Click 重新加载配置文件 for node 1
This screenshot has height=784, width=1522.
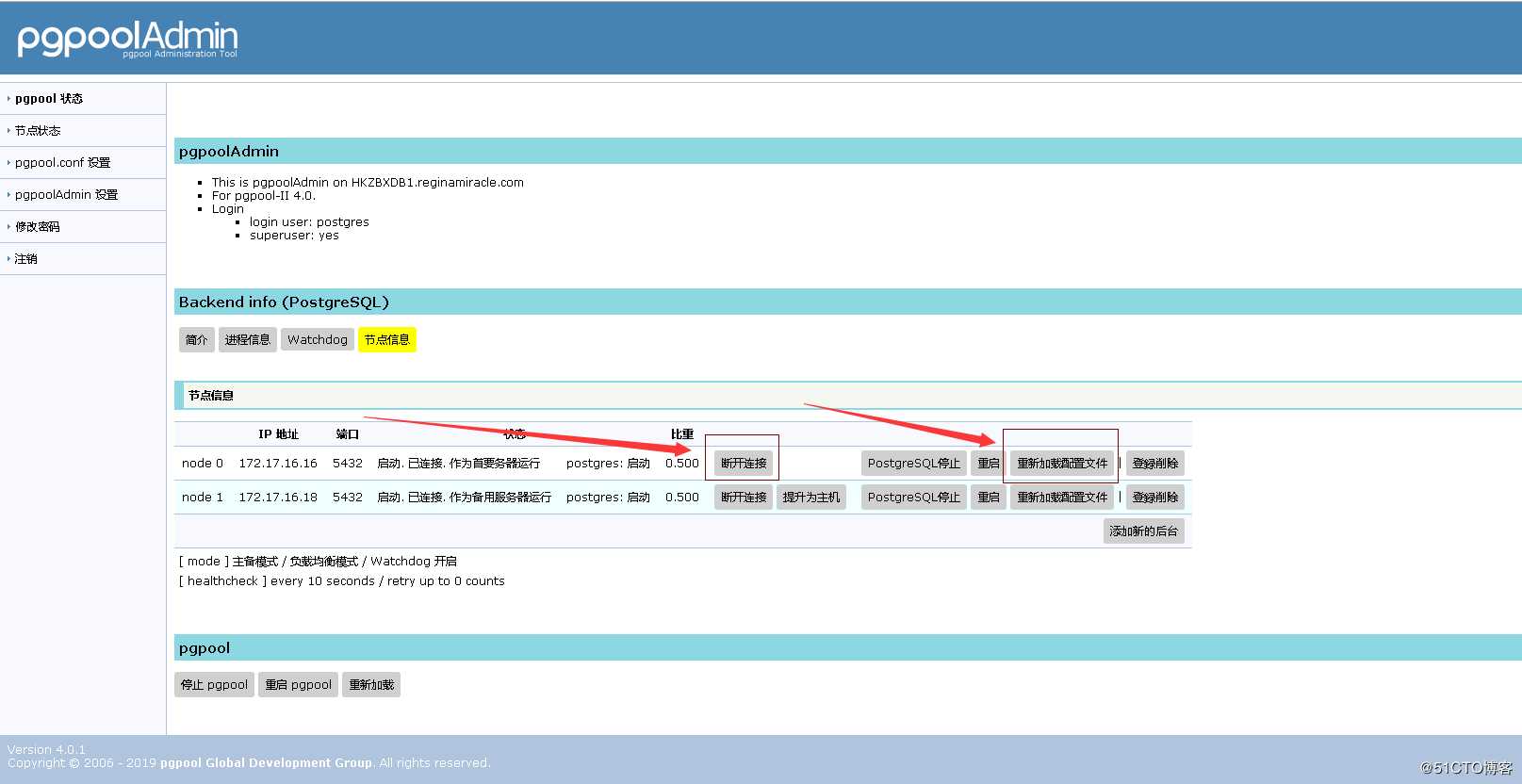click(x=1062, y=498)
